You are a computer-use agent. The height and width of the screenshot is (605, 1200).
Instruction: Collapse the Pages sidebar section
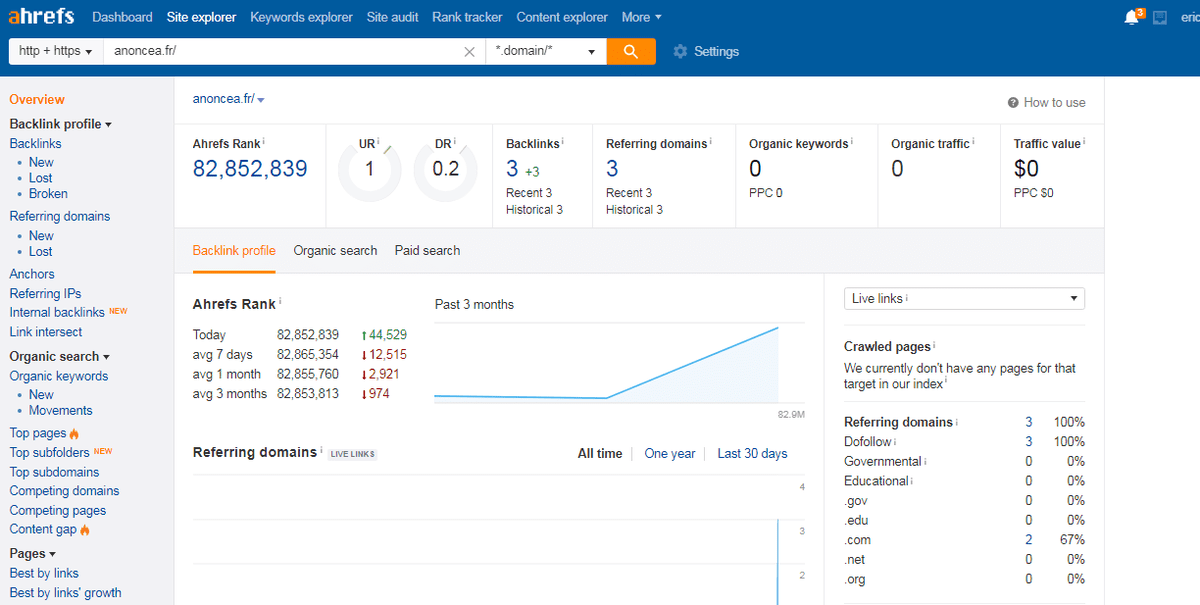point(32,553)
